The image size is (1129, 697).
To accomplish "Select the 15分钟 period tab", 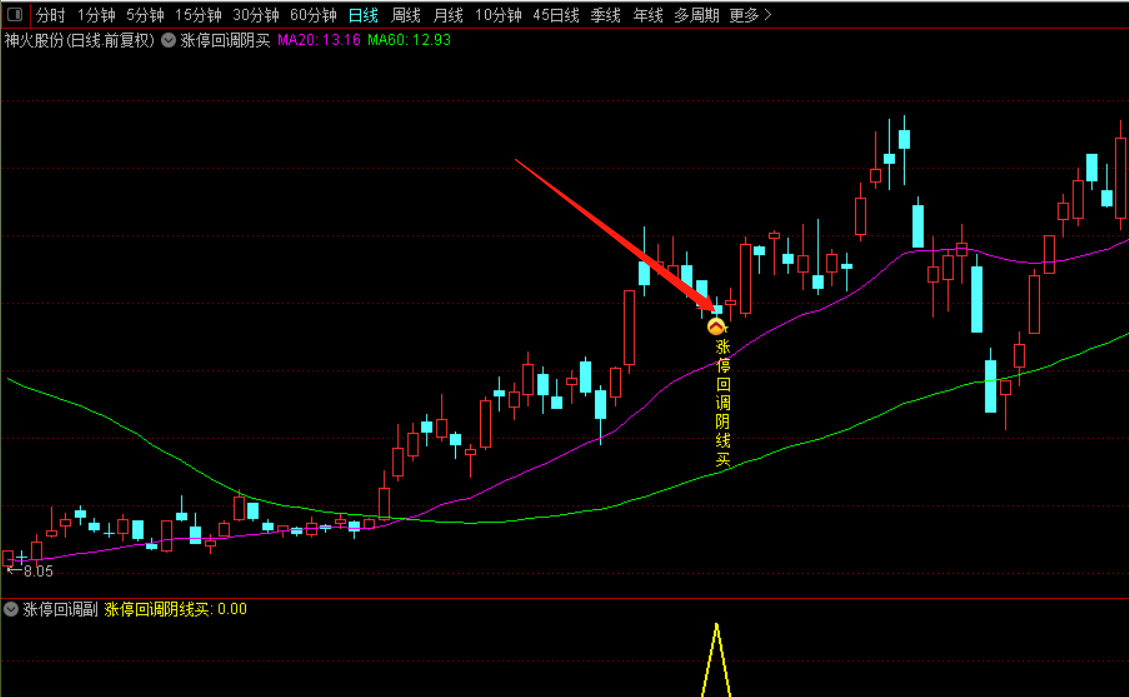I will pyautogui.click(x=198, y=15).
